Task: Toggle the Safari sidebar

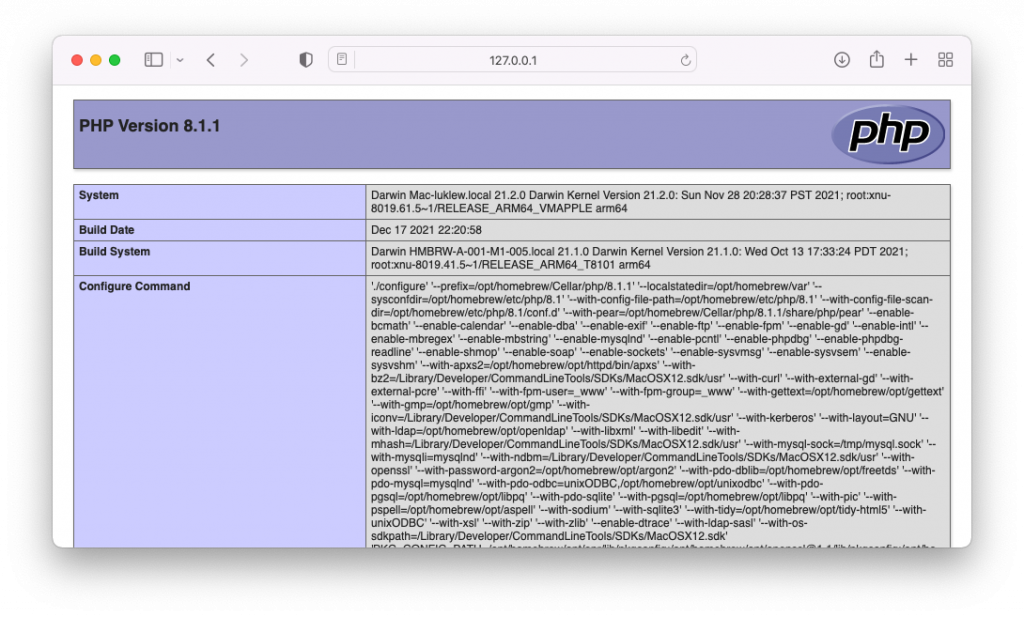Action: (152, 59)
